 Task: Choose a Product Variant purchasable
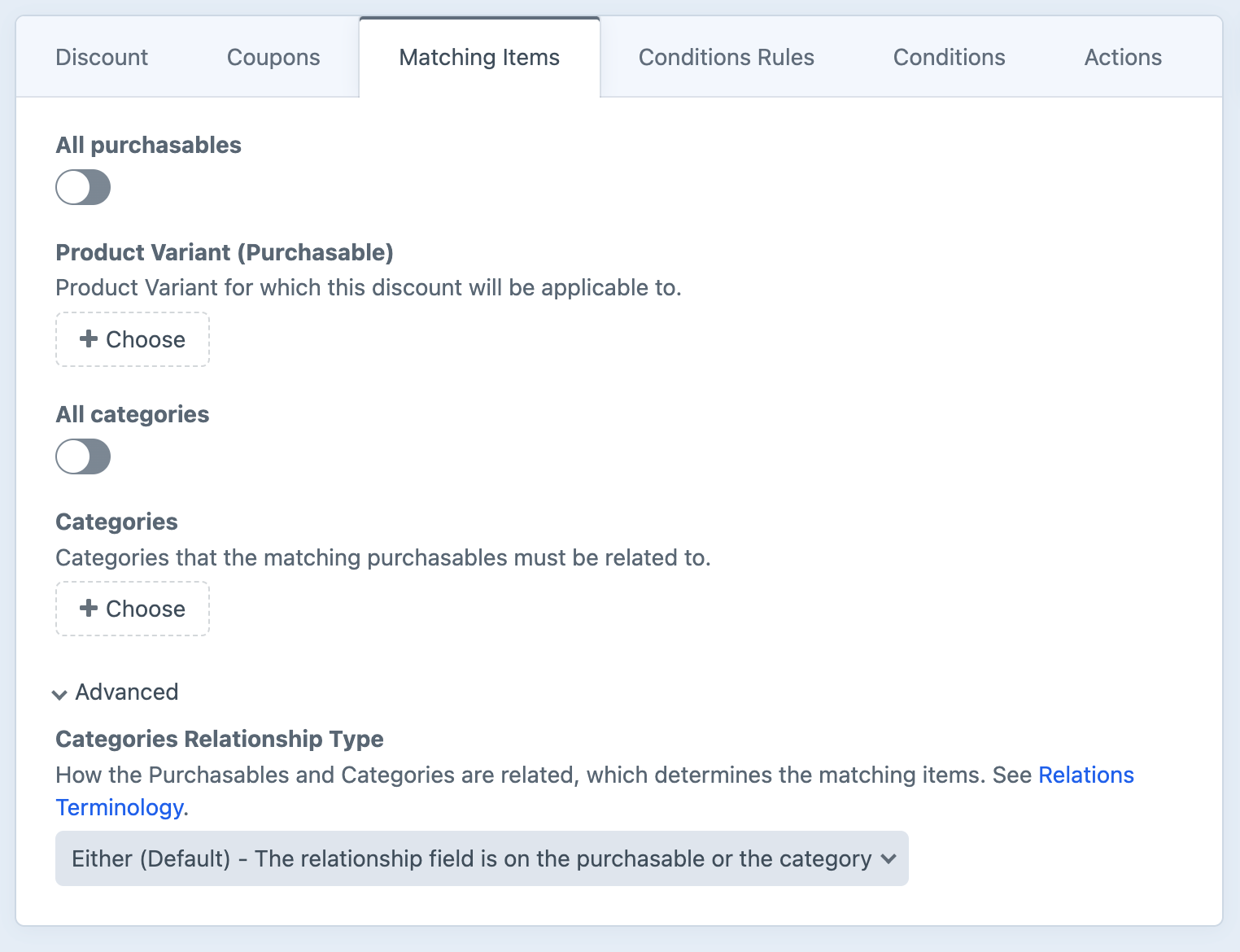tap(133, 339)
